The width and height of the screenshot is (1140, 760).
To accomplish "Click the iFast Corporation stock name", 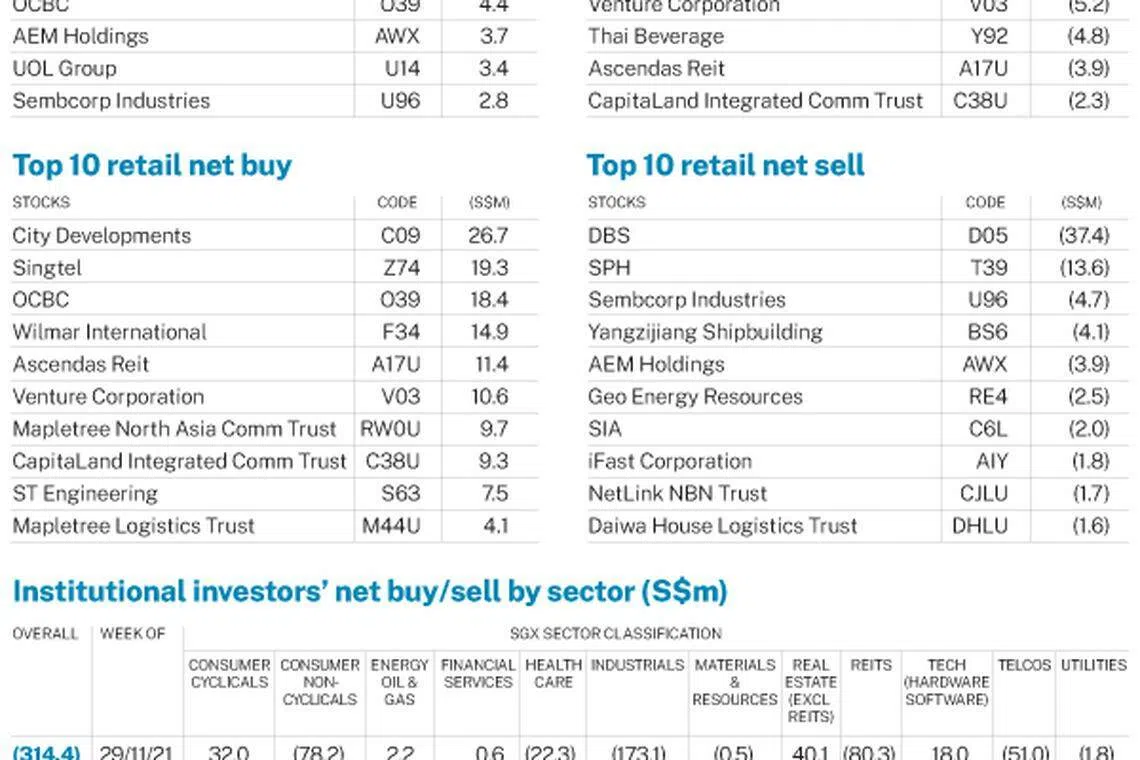I will [x=670, y=461].
